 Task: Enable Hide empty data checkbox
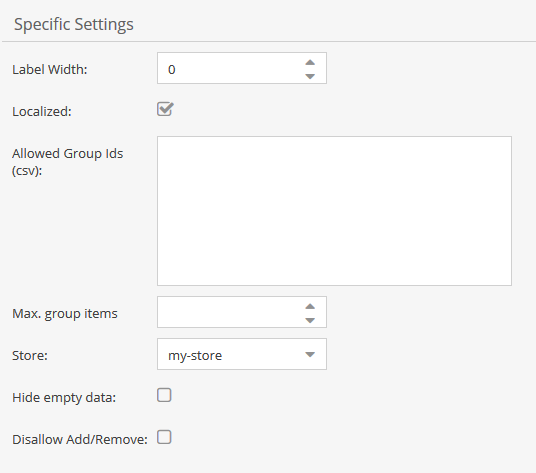coord(164,395)
